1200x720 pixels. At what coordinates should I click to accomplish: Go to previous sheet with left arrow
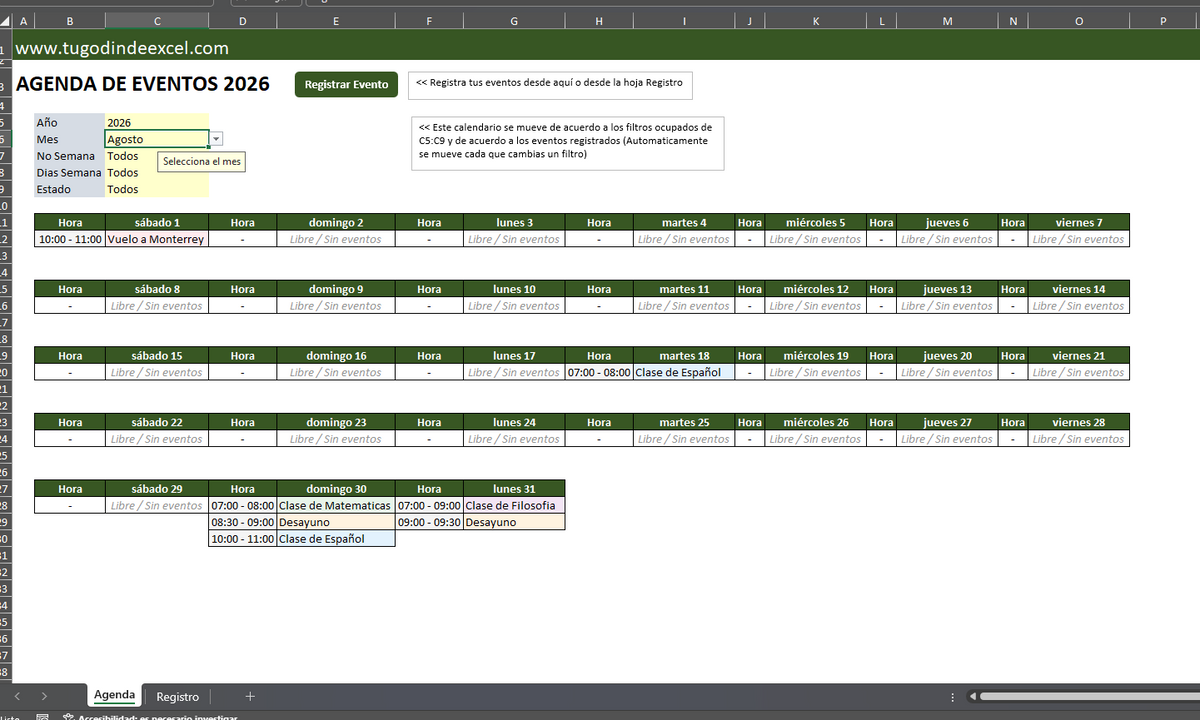(x=17, y=697)
